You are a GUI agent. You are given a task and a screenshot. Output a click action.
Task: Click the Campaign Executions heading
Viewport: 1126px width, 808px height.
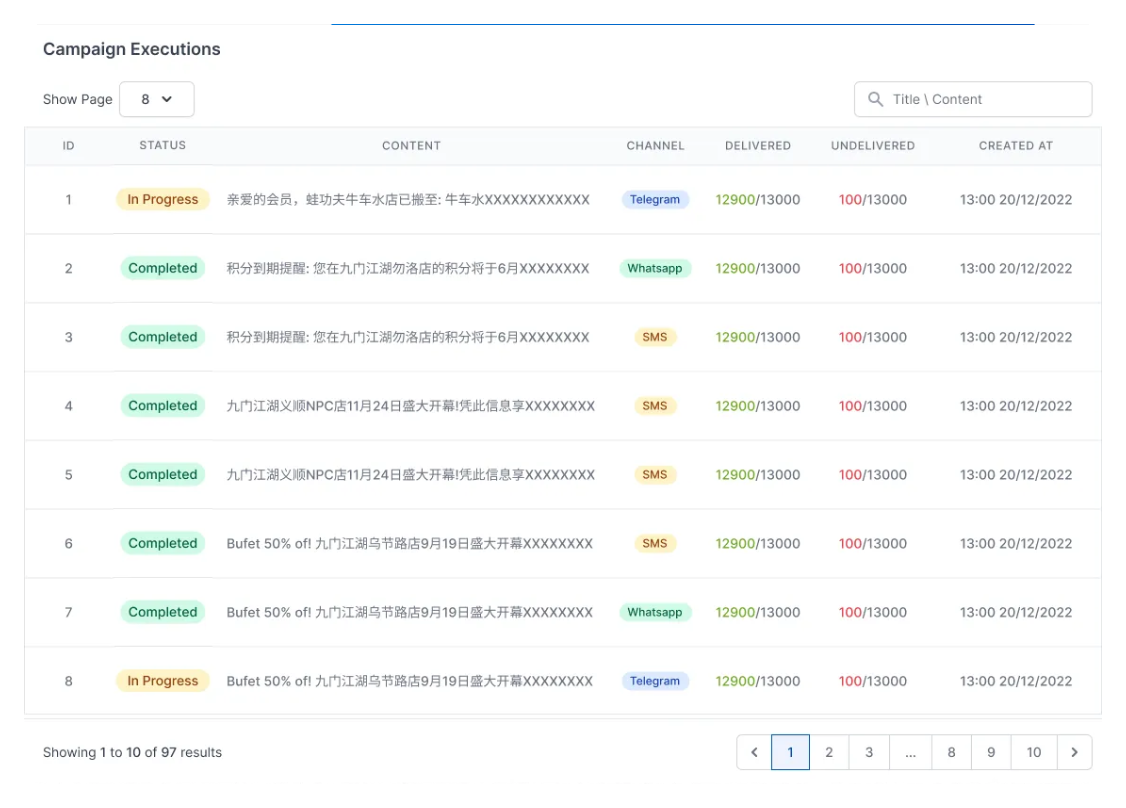pos(131,49)
